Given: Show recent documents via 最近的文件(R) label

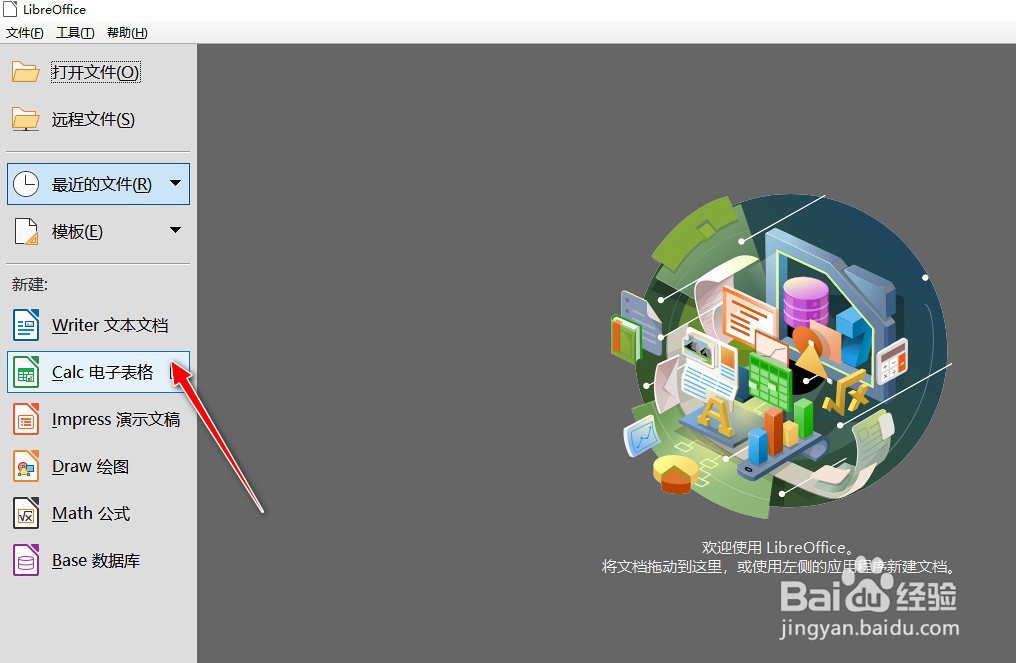Looking at the screenshot, I should 102,185.
